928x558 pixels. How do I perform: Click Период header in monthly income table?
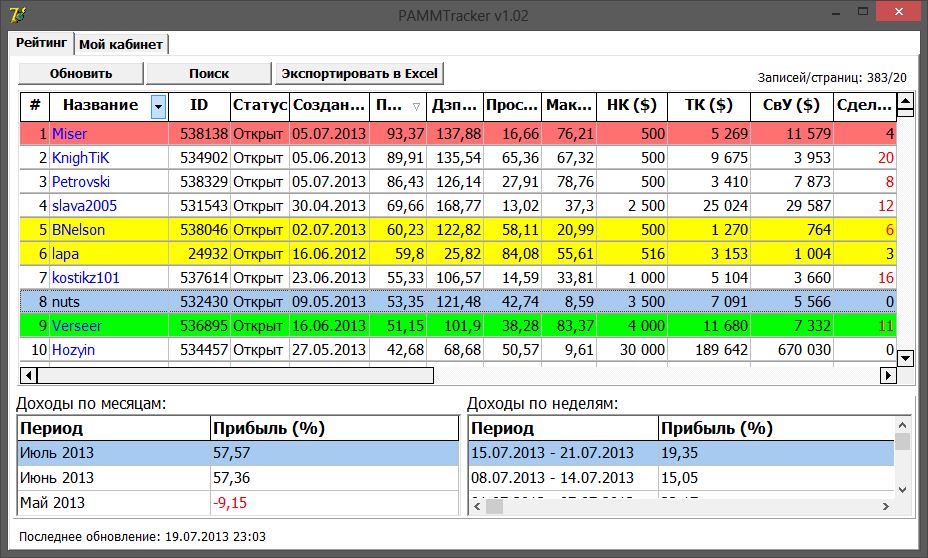click(114, 428)
